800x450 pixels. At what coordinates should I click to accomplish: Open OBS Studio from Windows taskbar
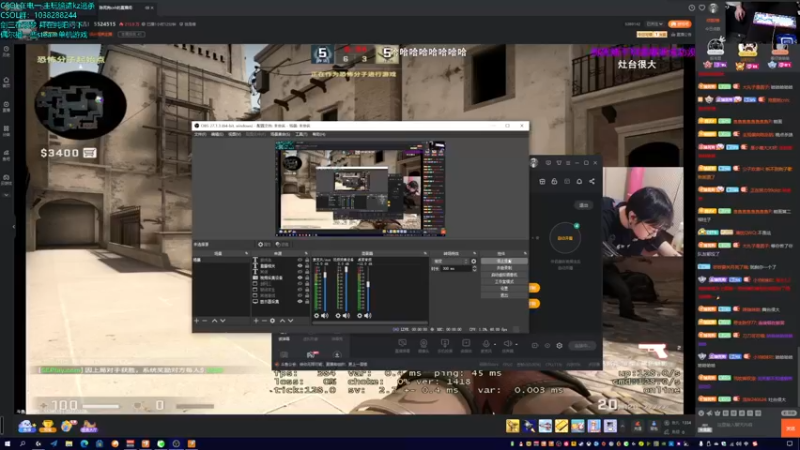(176, 444)
